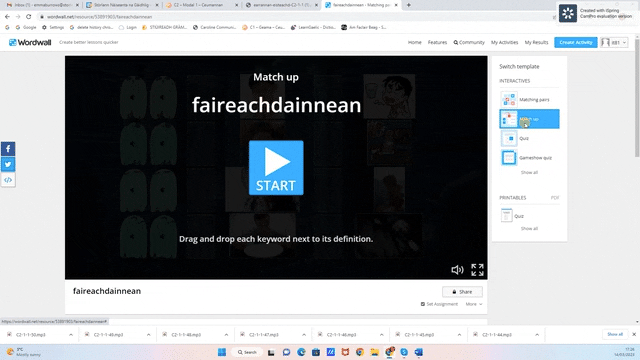The width and height of the screenshot is (640, 360).
Task: Select the Matching pairs template
Action: [x=529, y=100]
